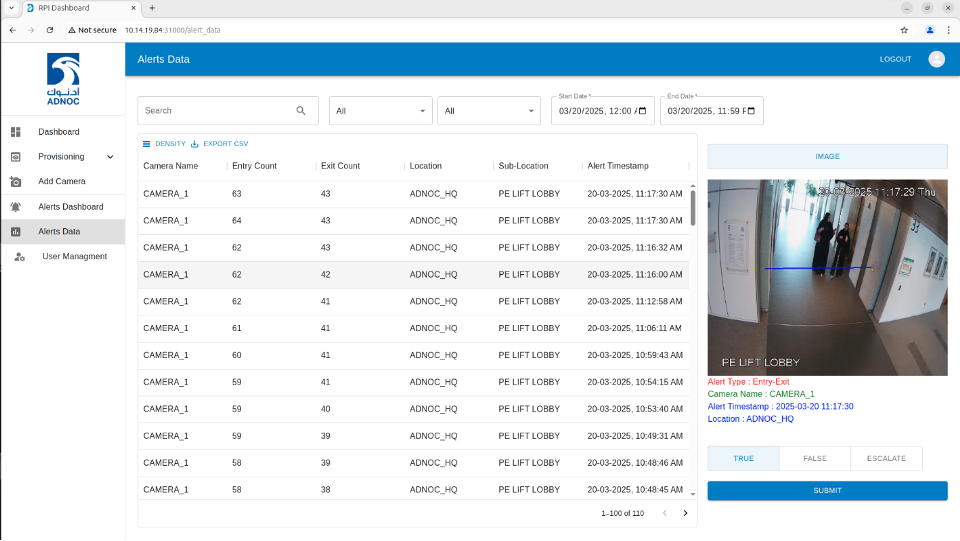Screen dimensions: 960x541
Task: Click the Start Date input field
Action: click(x=602, y=111)
